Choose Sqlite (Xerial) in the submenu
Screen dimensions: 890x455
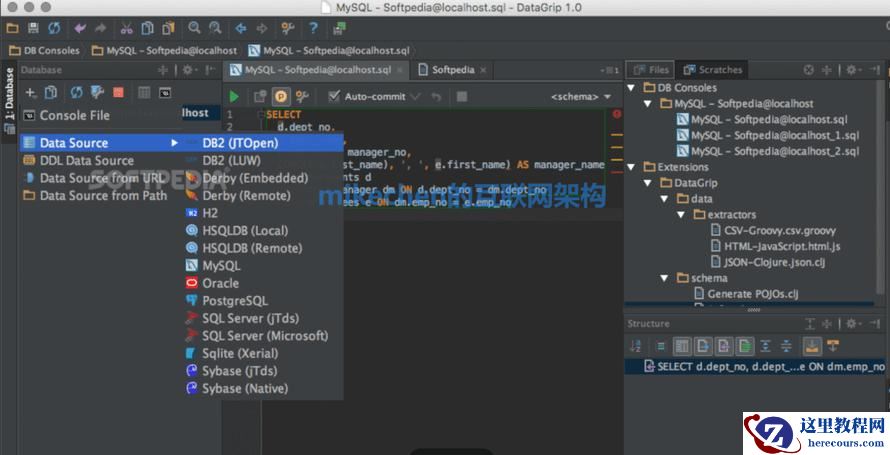[263, 353]
